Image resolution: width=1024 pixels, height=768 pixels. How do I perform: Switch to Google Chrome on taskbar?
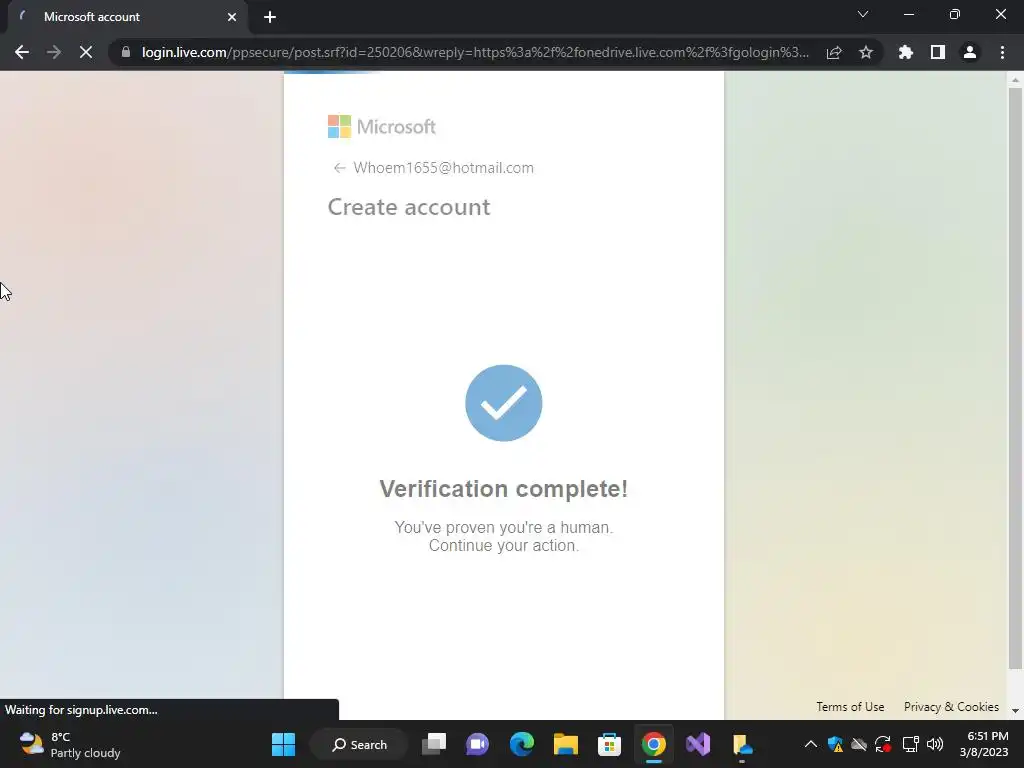(653, 744)
